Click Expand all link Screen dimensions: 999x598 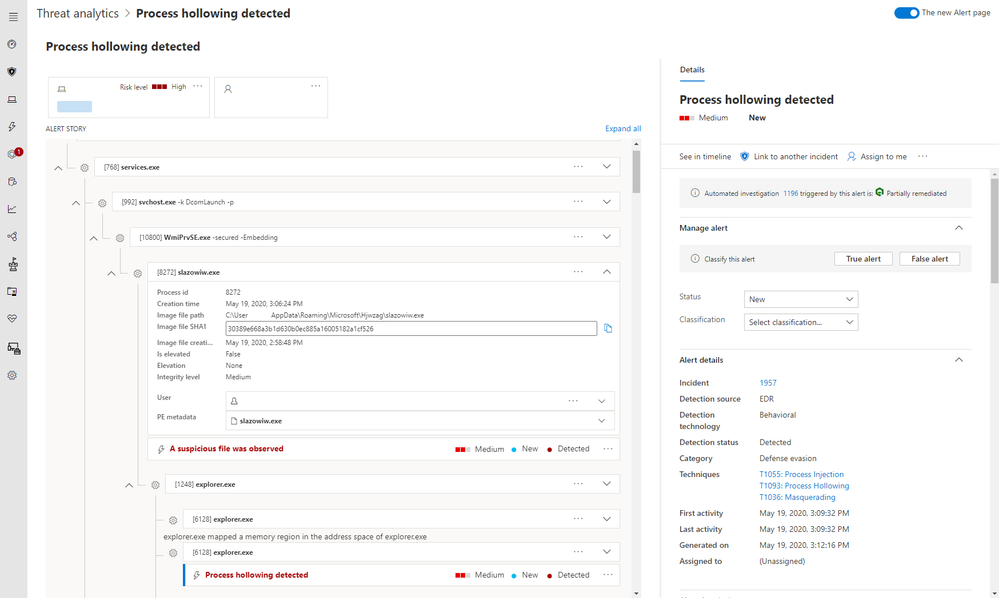623,129
